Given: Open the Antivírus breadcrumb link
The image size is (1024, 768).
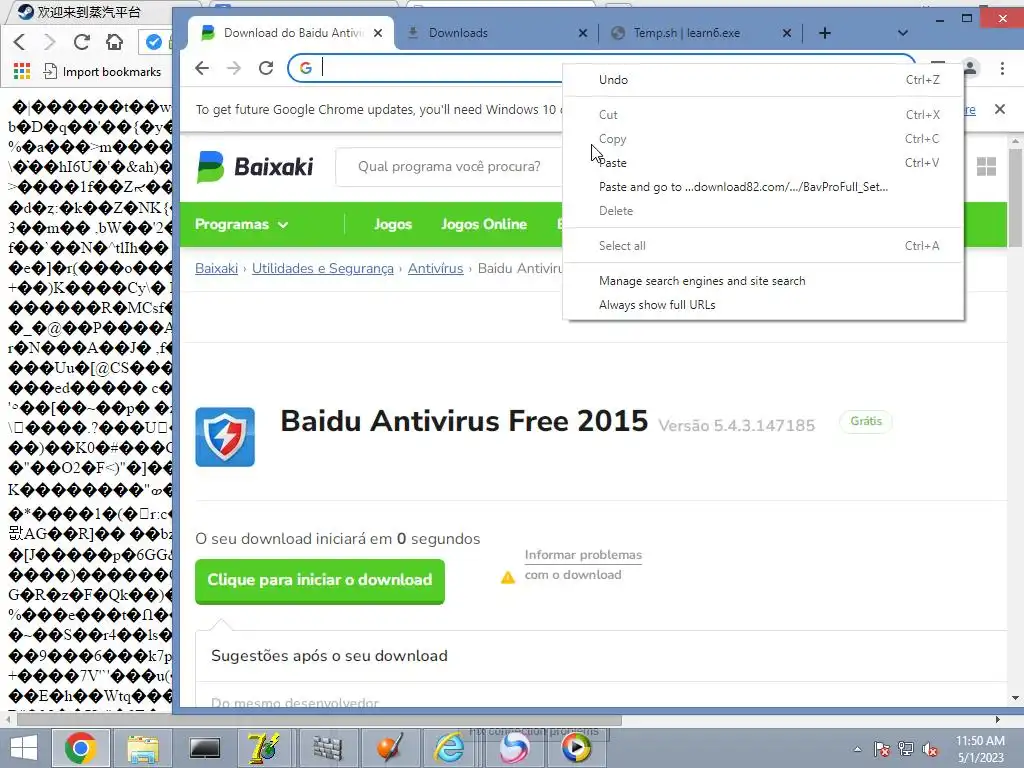Looking at the screenshot, I should [x=436, y=268].
